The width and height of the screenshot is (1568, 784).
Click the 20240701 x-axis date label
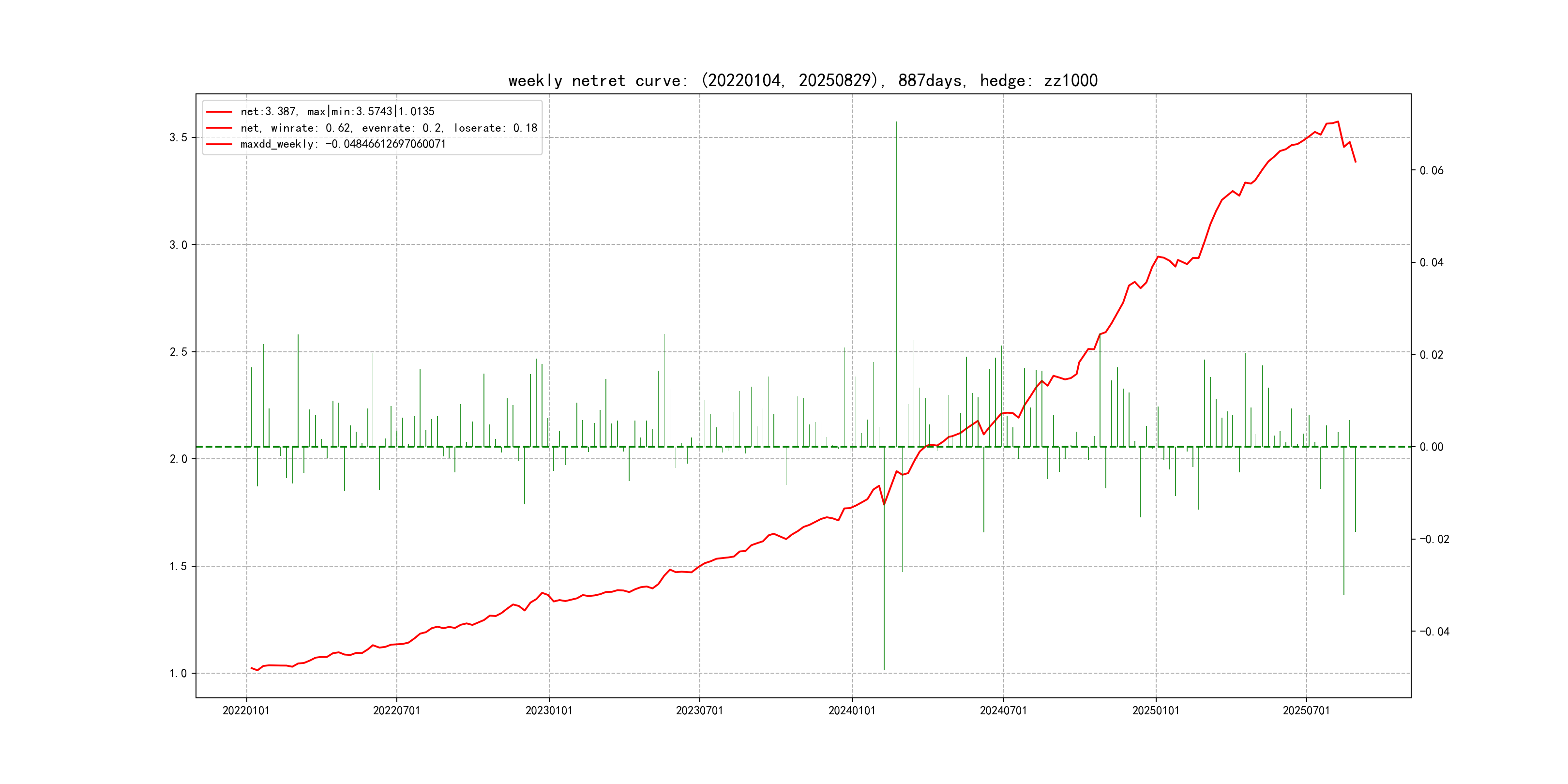[1003, 711]
